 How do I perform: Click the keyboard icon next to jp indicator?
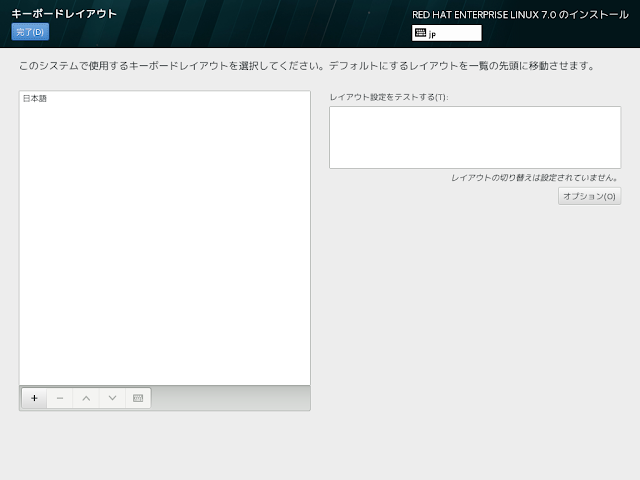[420, 33]
